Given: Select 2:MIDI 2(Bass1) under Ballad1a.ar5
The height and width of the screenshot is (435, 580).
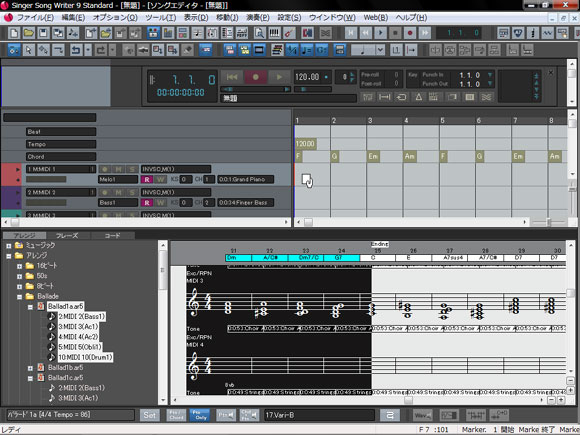Looking at the screenshot, I should [81, 317].
